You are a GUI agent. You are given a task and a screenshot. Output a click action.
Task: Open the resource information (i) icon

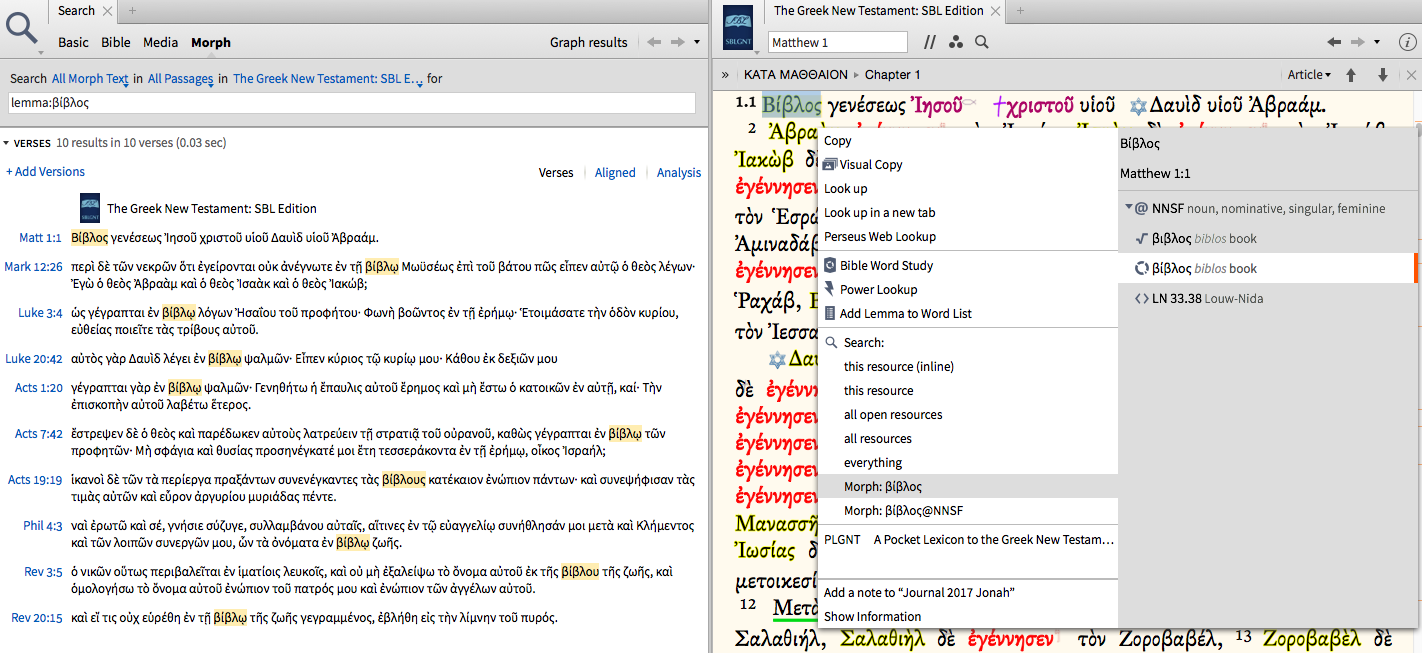[1407, 42]
